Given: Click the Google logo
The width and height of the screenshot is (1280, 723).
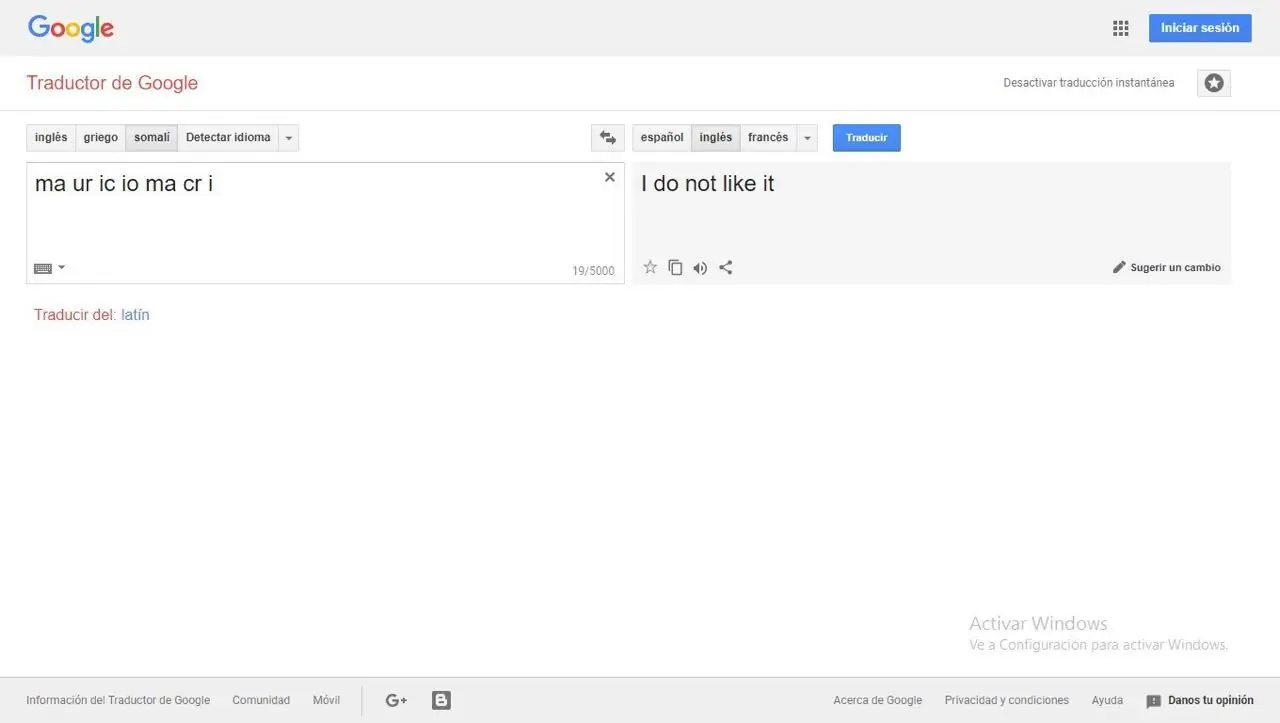Looking at the screenshot, I should [71, 28].
